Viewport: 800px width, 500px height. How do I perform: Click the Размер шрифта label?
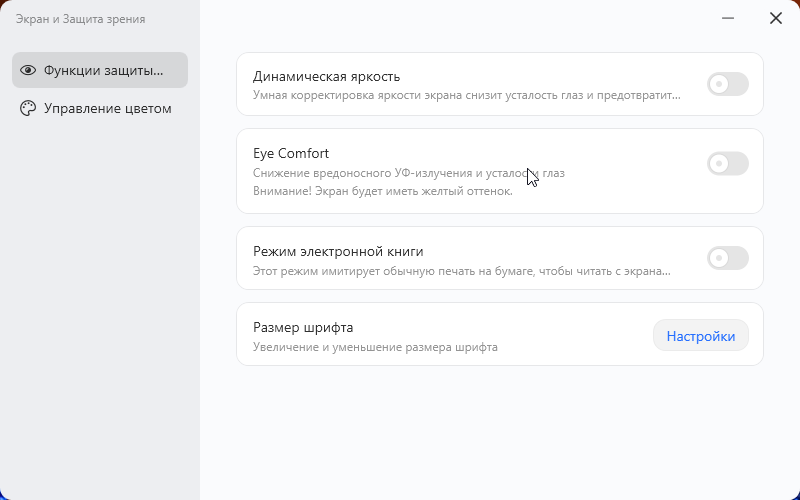tap(303, 327)
